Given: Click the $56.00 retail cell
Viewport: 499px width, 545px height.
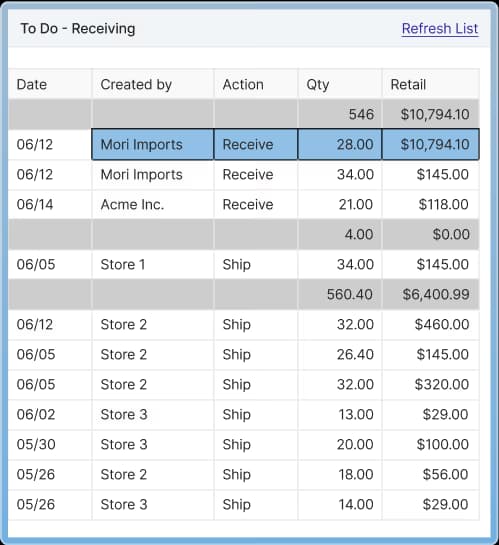Looking at the screenshot, I should coord(431,474).
